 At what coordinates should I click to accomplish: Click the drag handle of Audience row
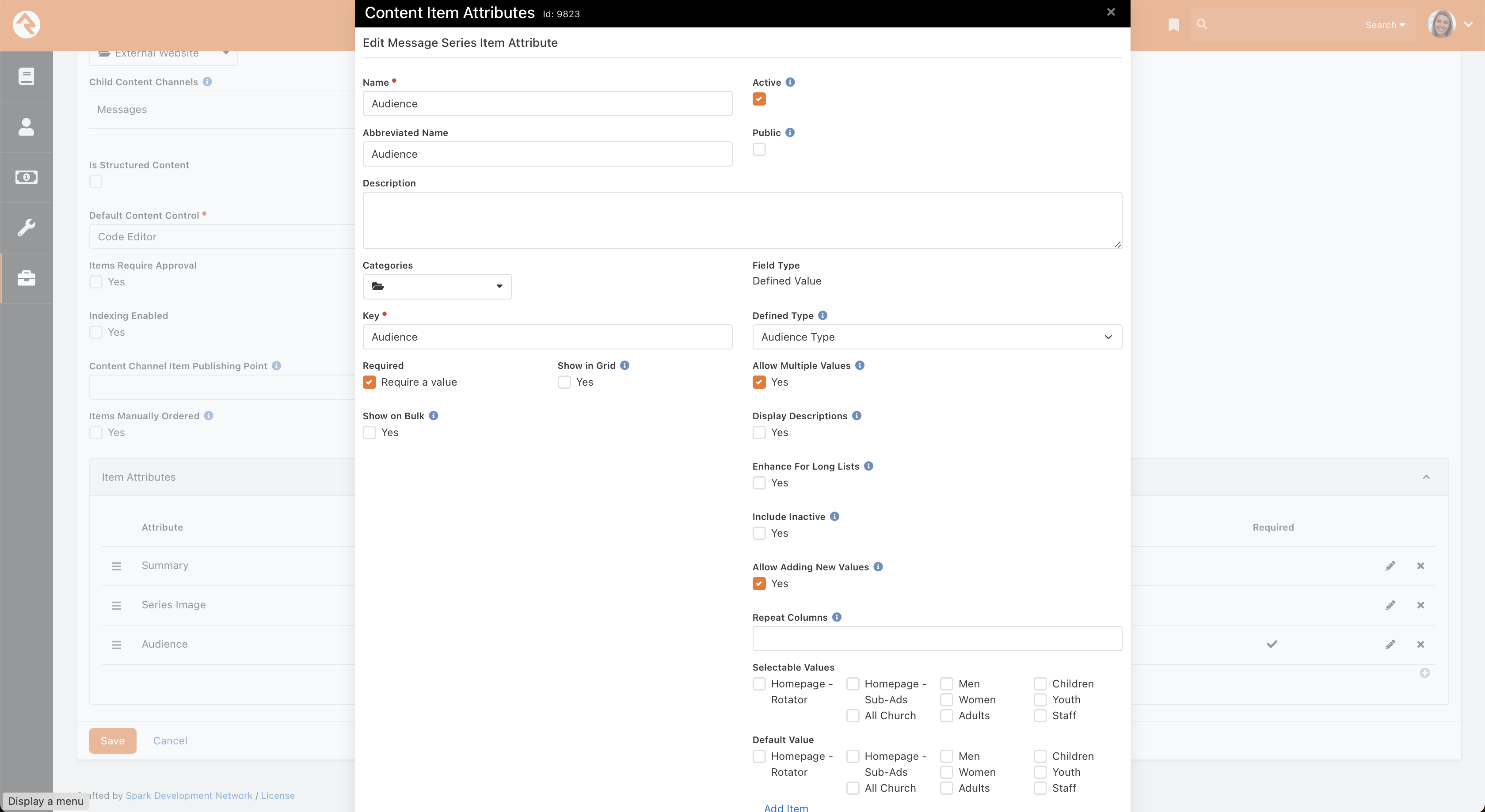pyautogui.click(x=116, y=645)
